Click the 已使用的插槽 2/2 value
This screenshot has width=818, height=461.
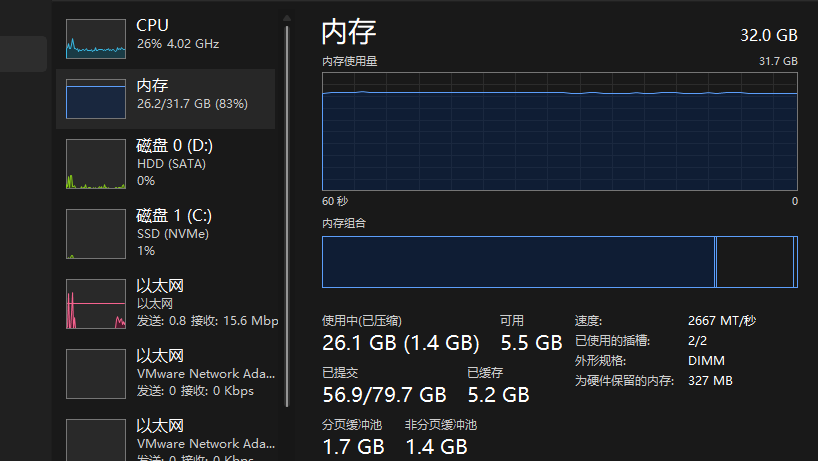click(697, 341)
